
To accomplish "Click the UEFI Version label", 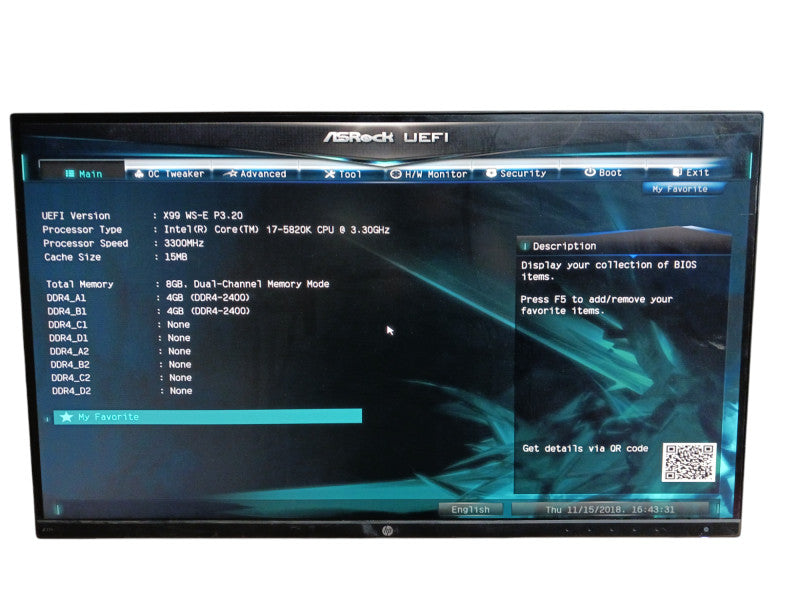I will 76,216.
